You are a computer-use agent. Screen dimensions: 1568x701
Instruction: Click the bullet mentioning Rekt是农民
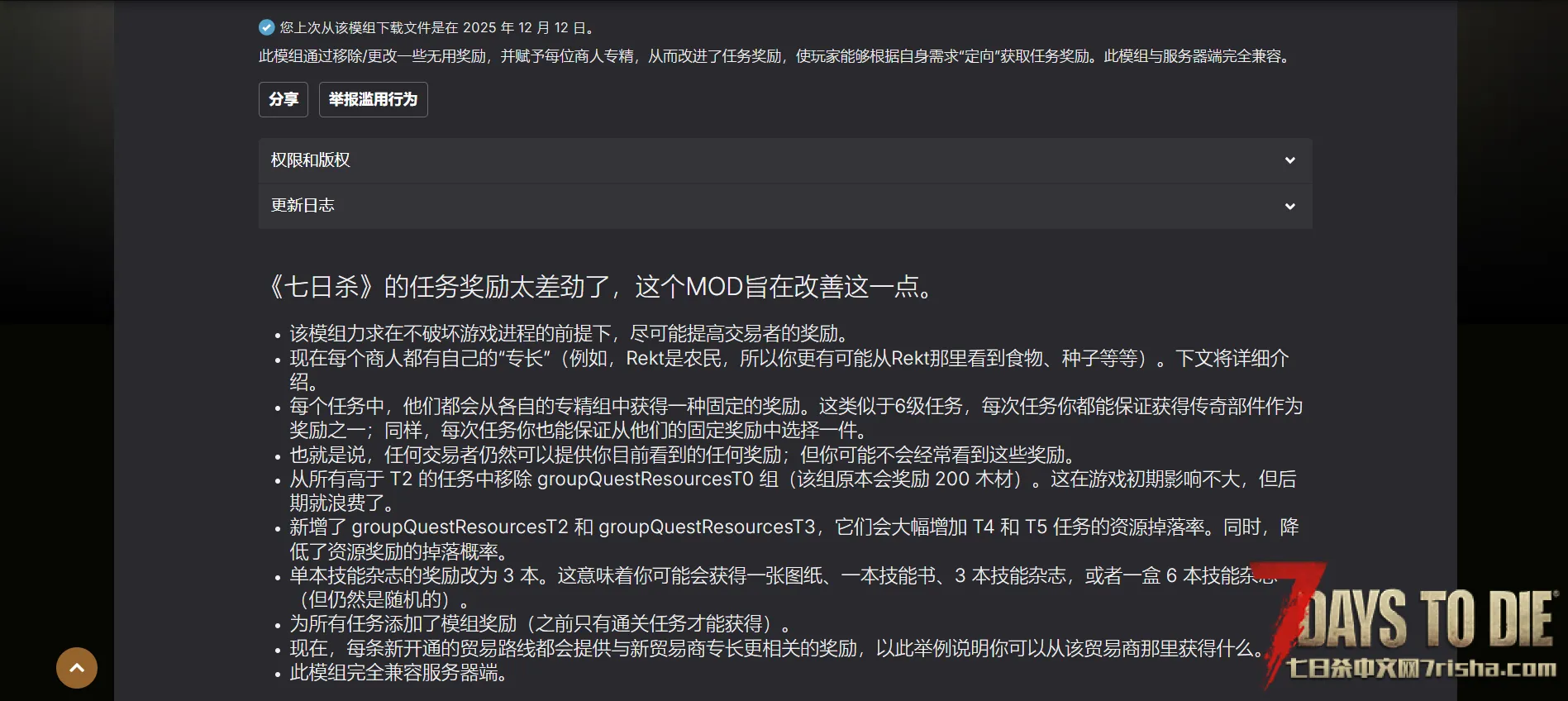tap(789, 359)
